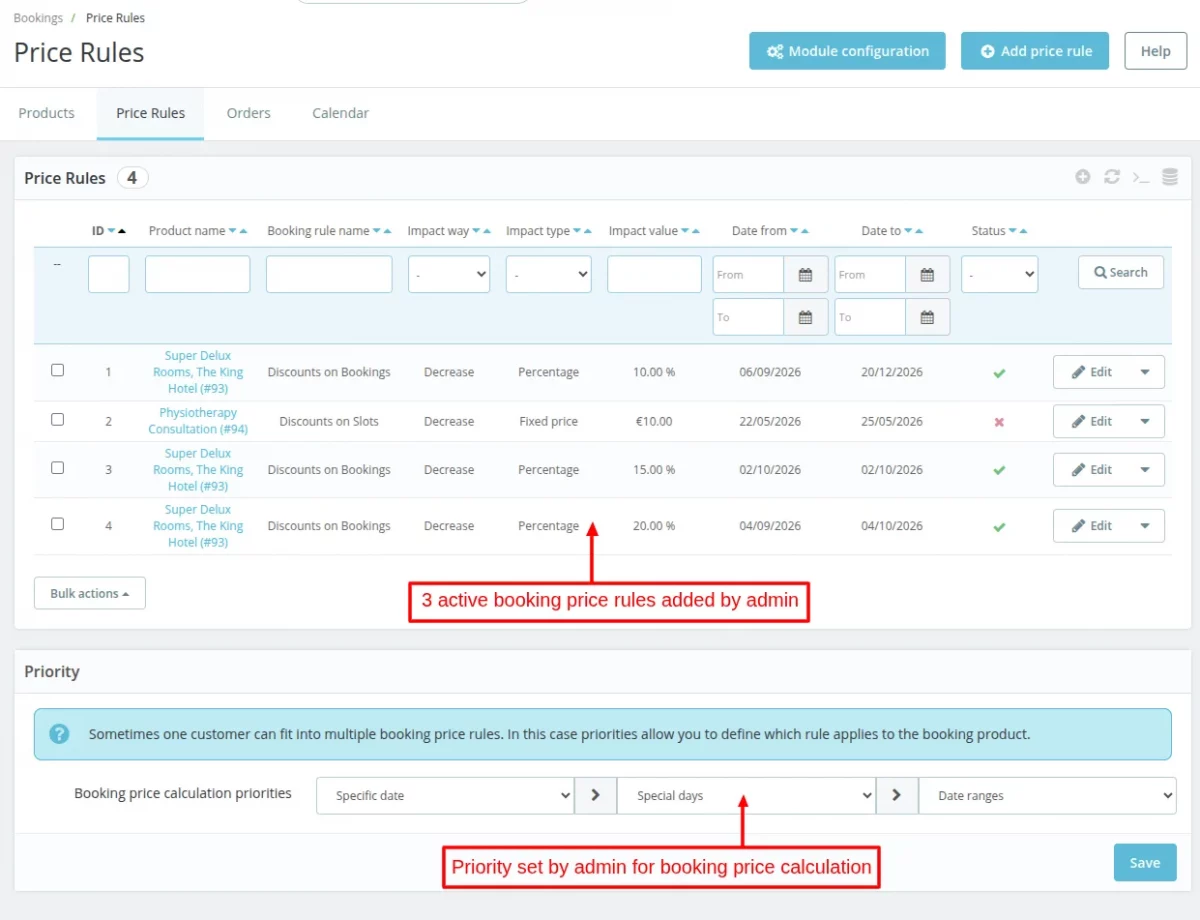Switch to the Products tab

click(x=46, y=113)
